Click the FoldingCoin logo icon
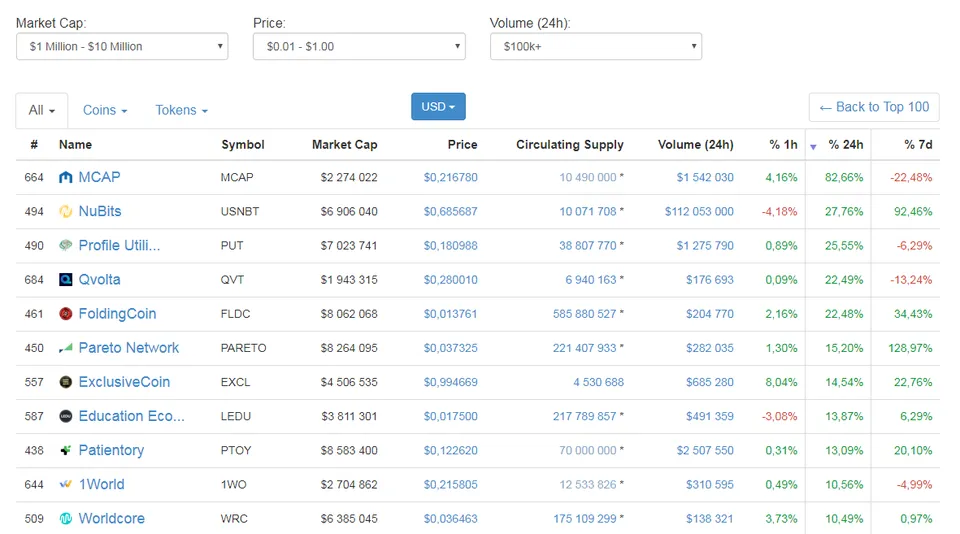The height and width of the screenshot is (534, 960). 66,314
